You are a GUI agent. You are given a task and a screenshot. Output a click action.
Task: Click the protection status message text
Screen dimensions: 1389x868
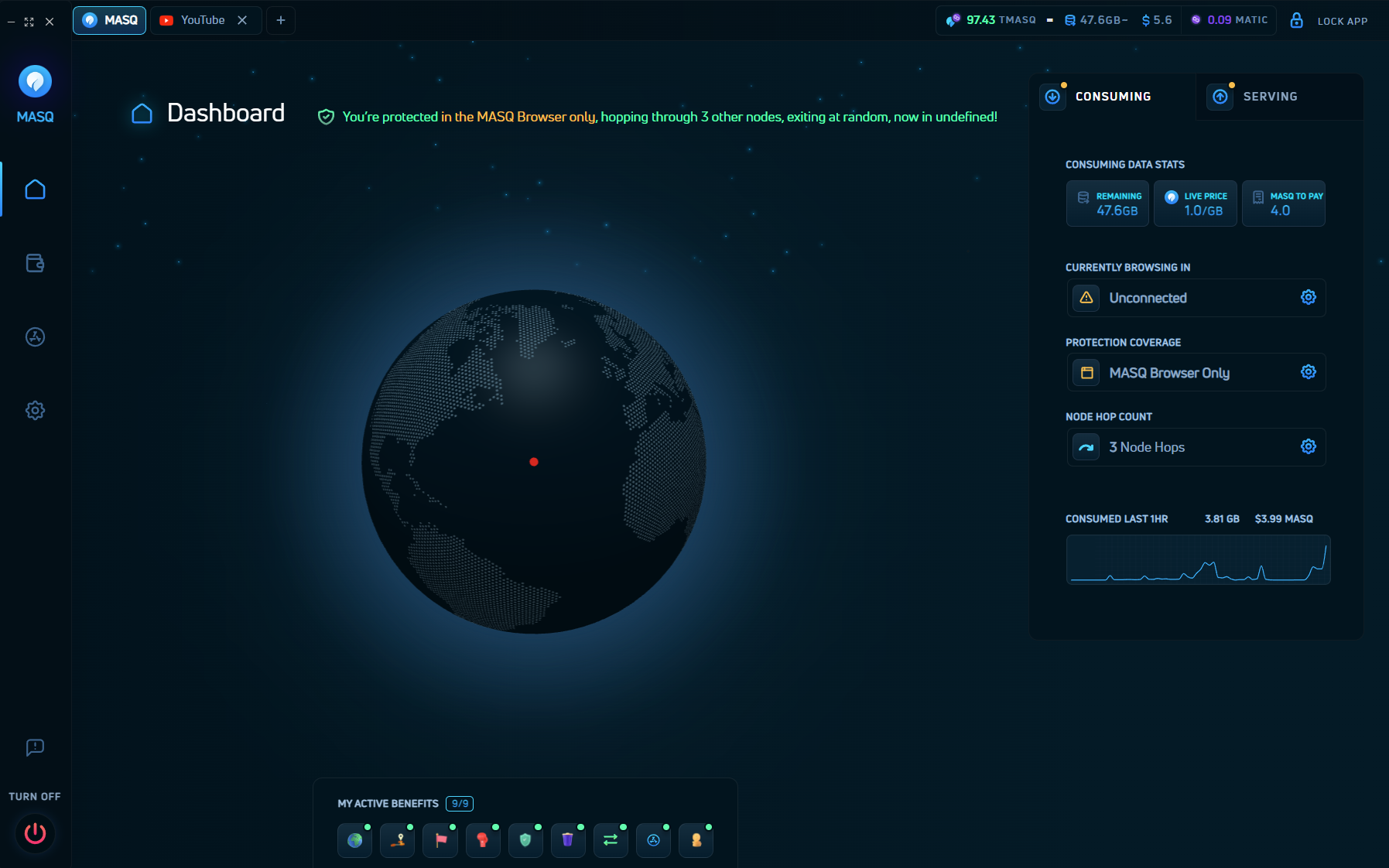tap(670, 117)
